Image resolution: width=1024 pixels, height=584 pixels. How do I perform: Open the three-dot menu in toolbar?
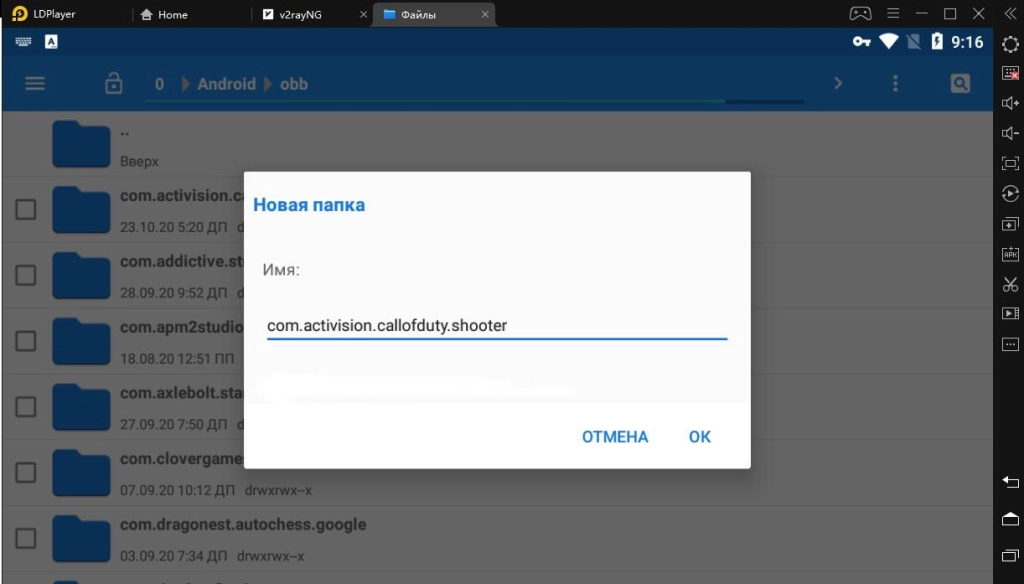pos(894,84)
